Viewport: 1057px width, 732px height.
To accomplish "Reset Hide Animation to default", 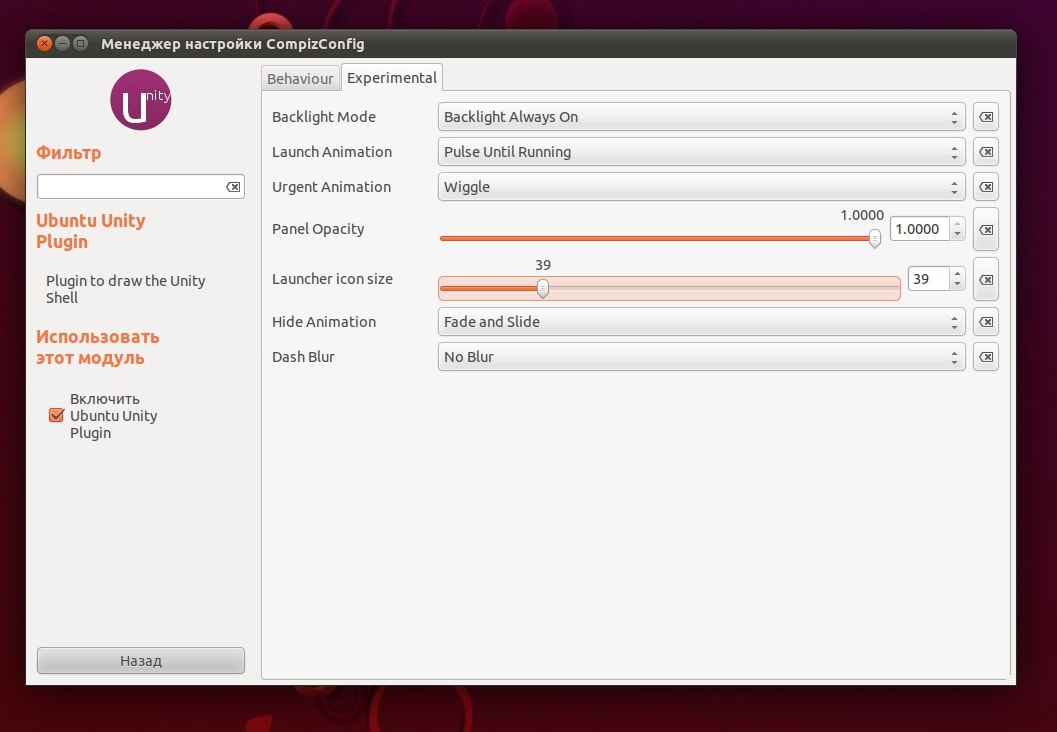I will click(x=986, y=322).
